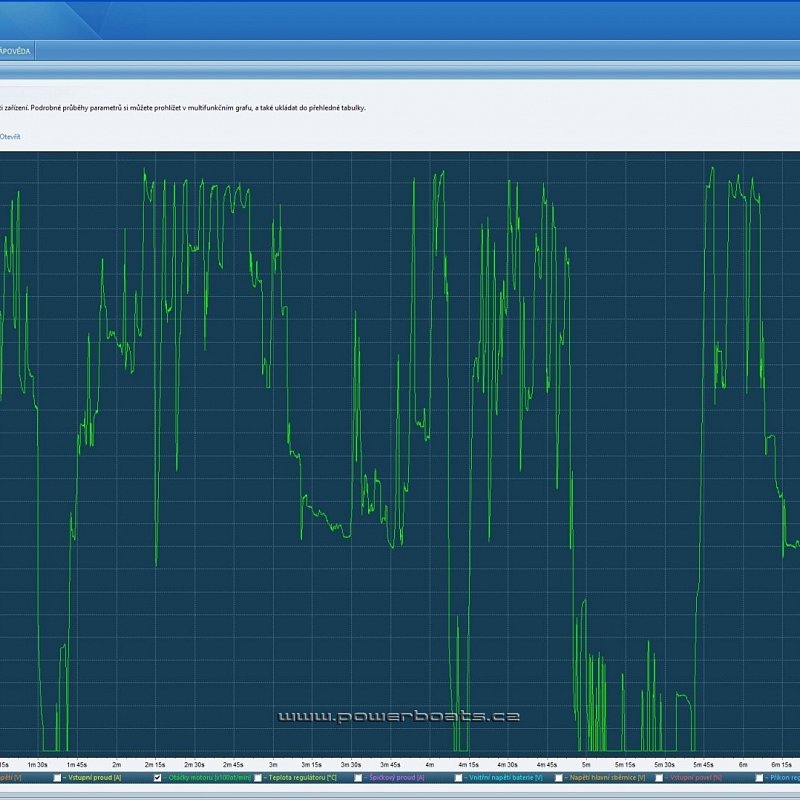Enable the Teplota regulátoru [°C] checkbox
800x800 pixels.
coord(258,777)
